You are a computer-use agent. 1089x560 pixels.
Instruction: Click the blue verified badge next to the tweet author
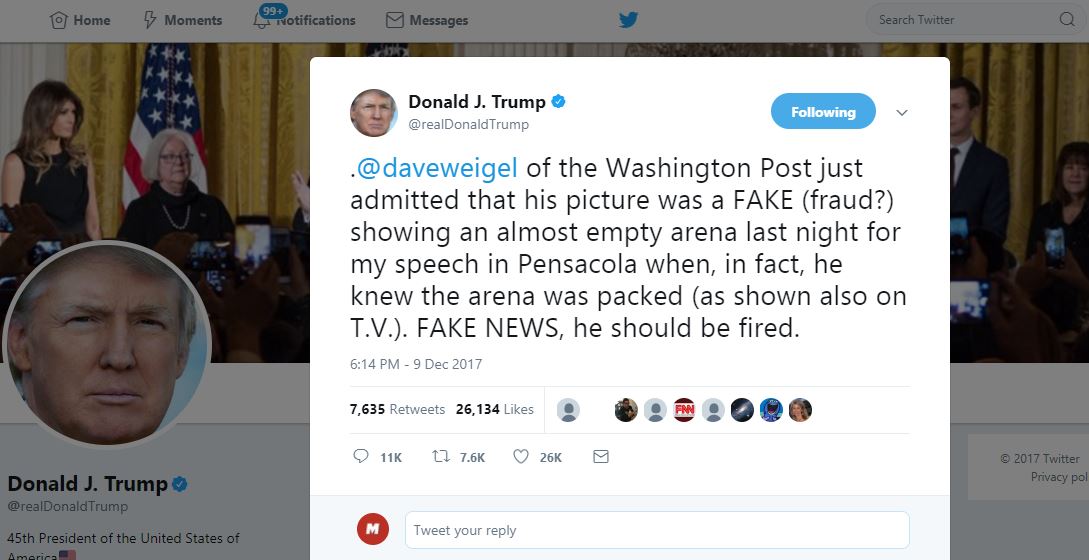(x=558, y=101)
